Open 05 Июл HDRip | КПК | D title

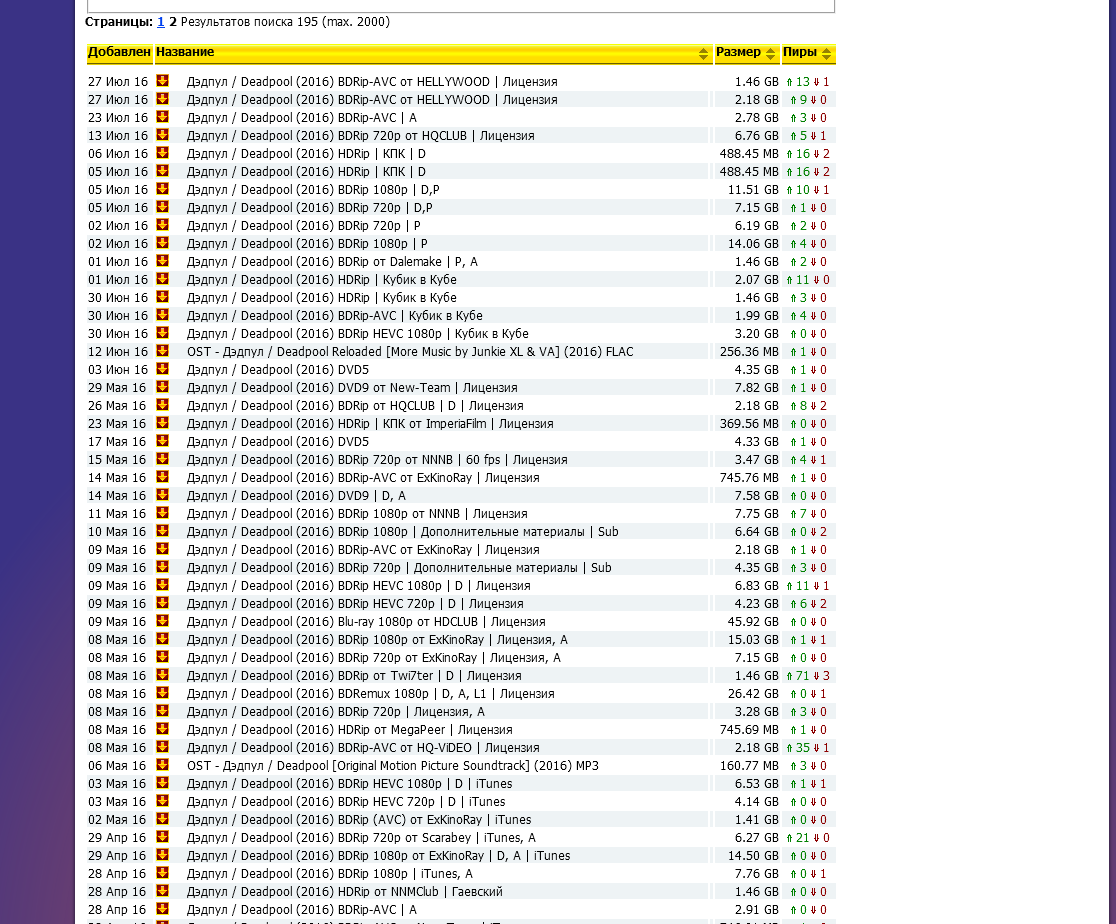tap(306, 172)
